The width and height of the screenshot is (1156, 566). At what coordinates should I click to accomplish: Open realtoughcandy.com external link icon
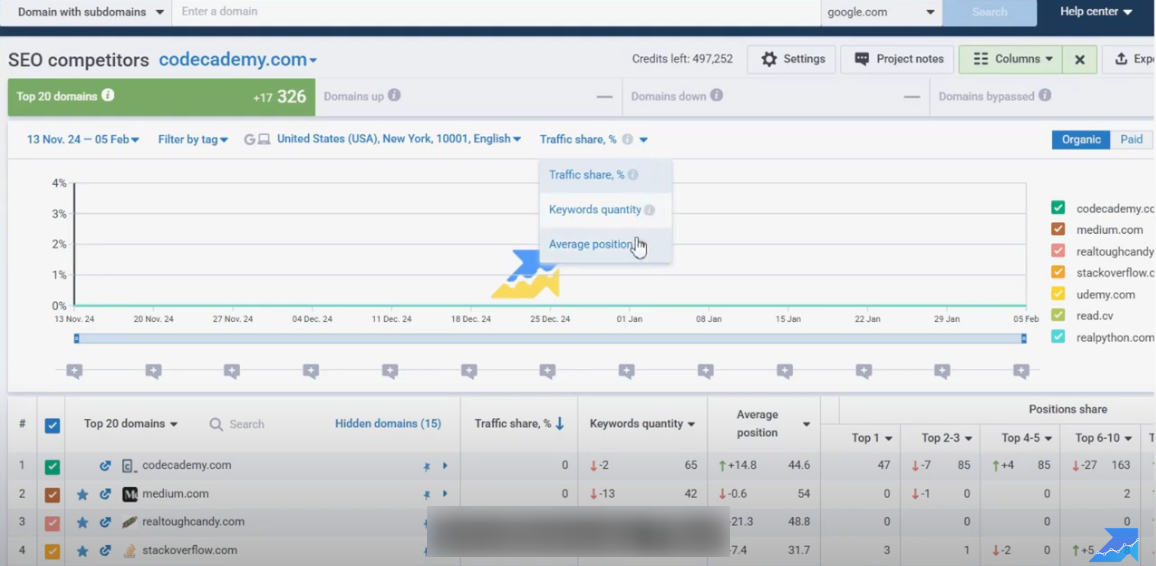tap(105, 523)
